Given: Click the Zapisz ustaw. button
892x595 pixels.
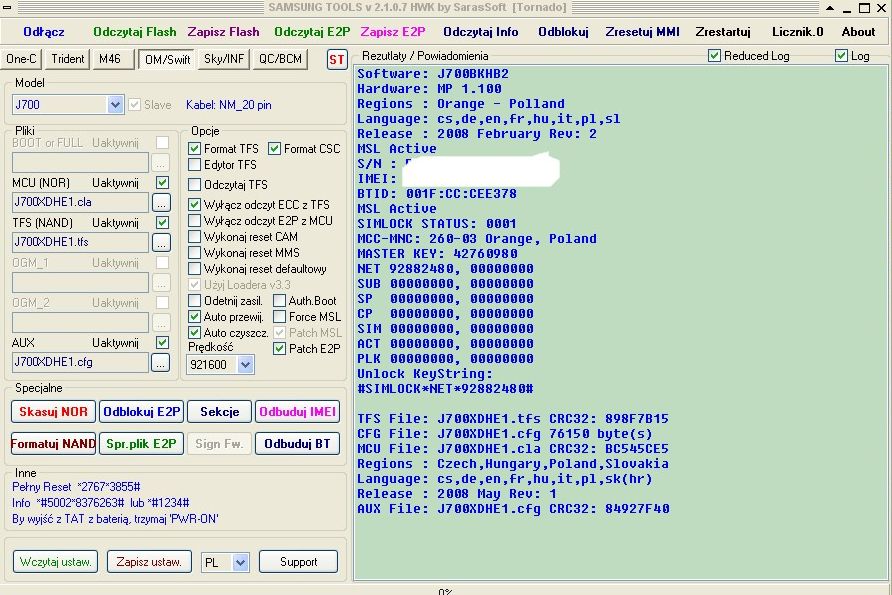Looking at the screenshot, I should pos(149,562).
